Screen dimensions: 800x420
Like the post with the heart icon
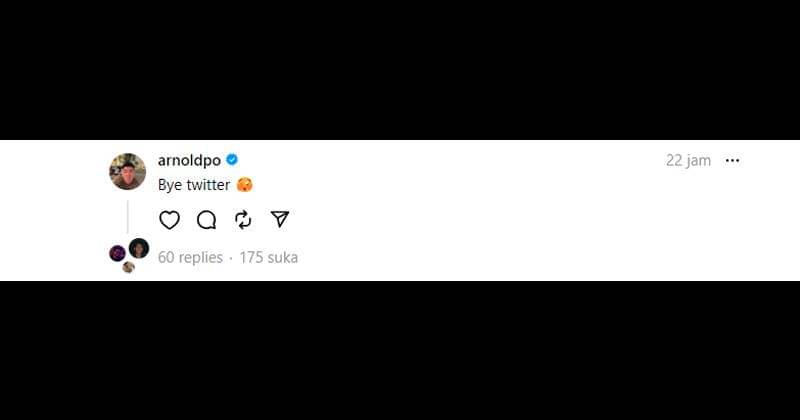(169, 220)
